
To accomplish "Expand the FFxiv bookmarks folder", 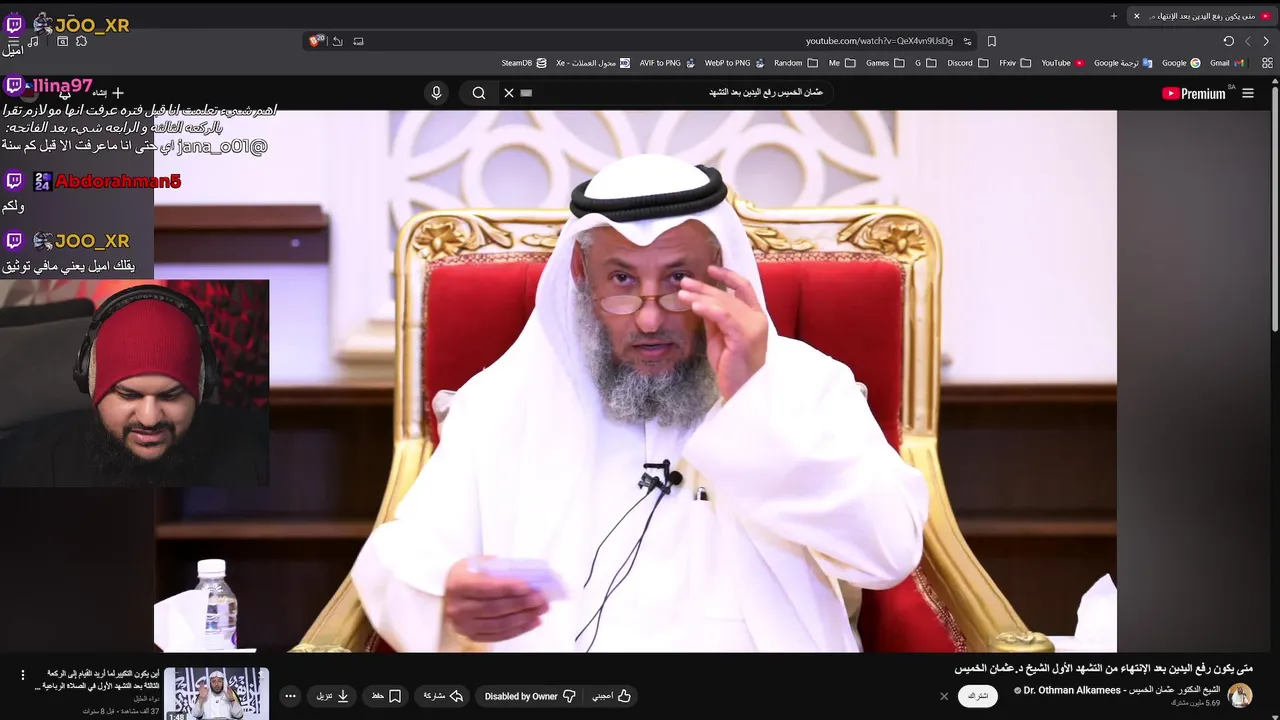I will click(x=1015, y=63).
